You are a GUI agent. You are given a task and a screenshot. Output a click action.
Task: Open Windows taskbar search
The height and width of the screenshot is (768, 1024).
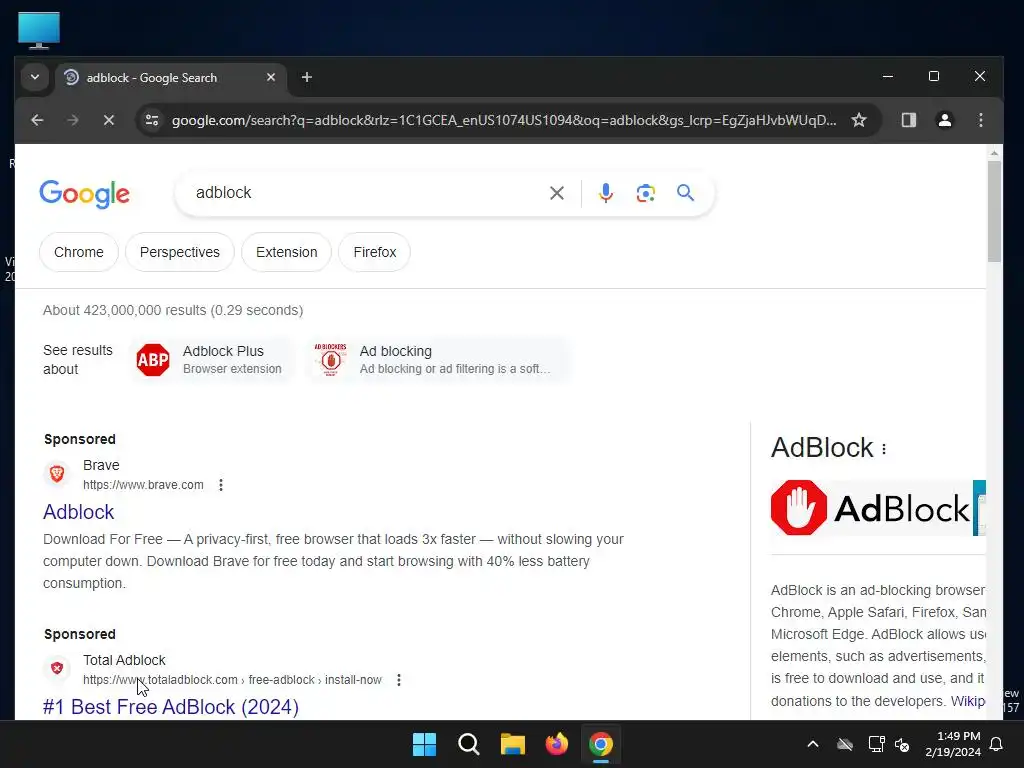click(469, 744)
